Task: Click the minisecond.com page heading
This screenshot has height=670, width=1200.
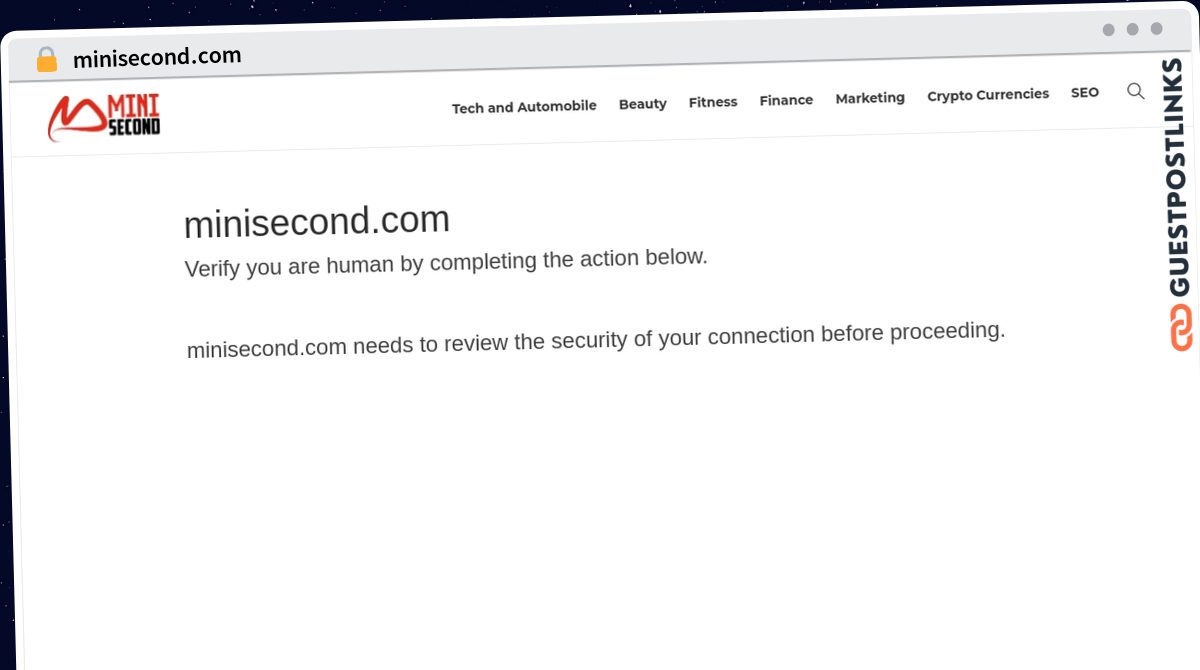Action: click(x=317, y=221)
